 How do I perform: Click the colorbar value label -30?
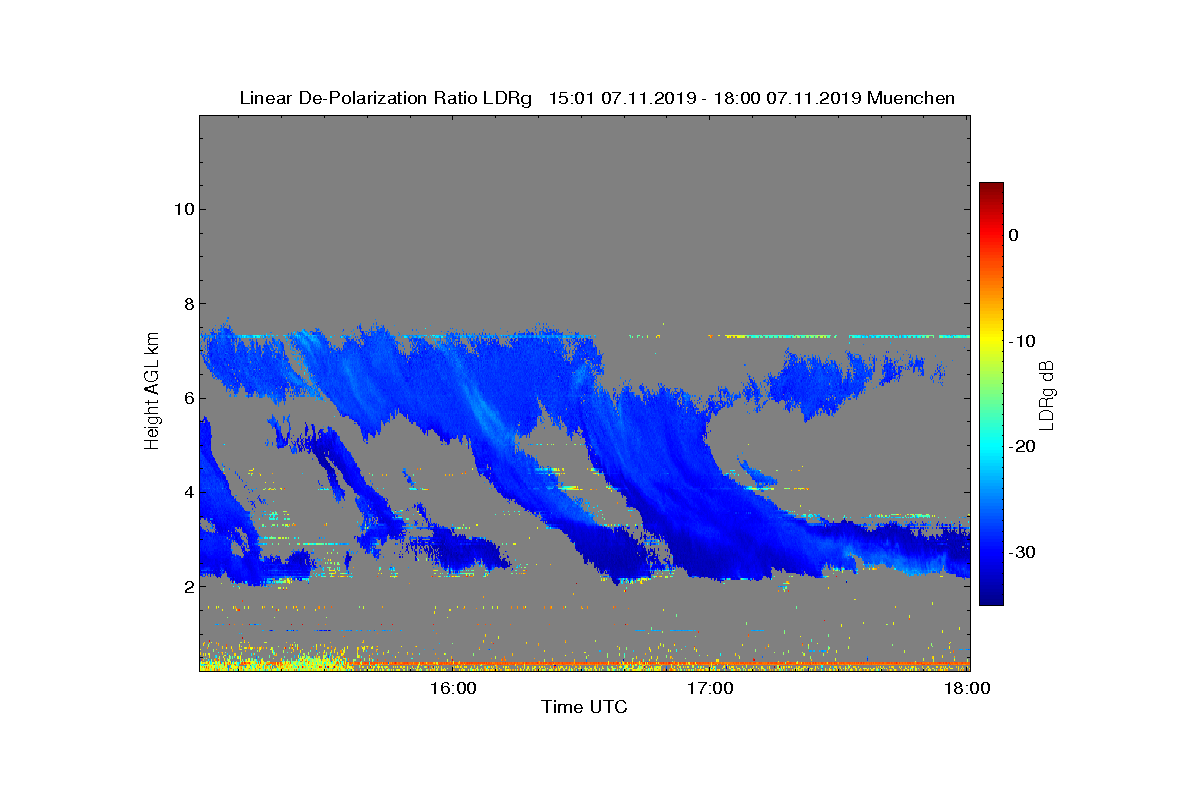[1021, 553]
